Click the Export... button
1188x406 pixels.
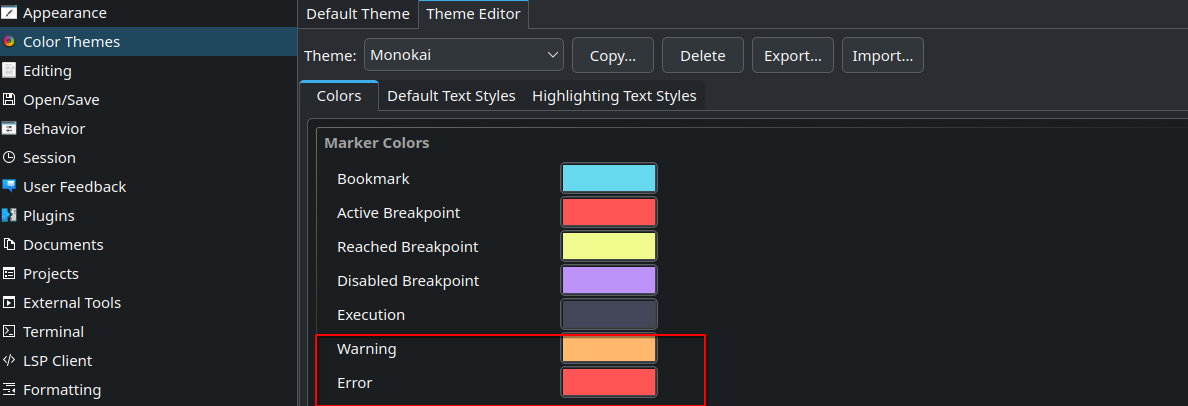(792, 56)
